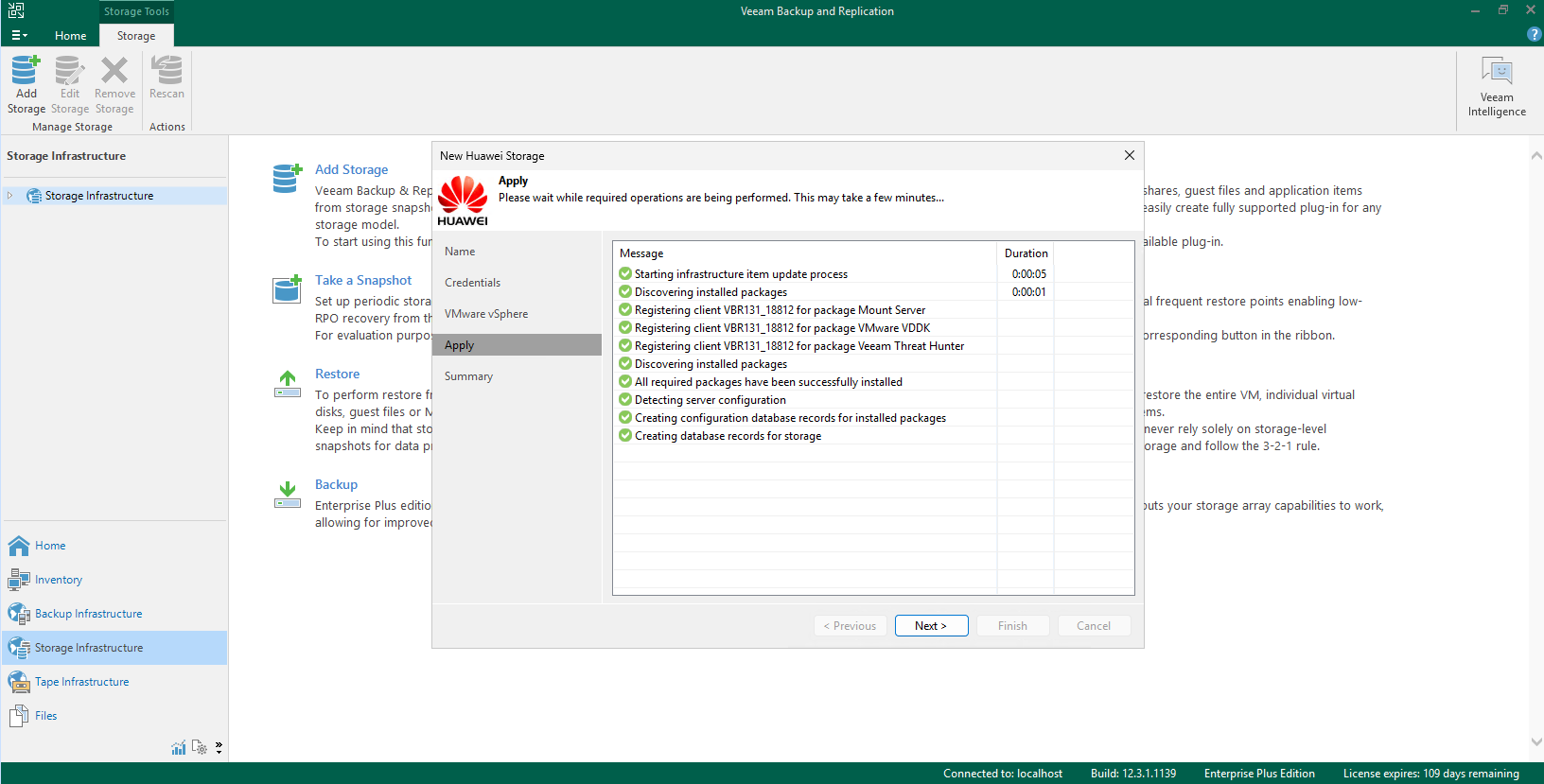Click the Message column header
Image resolution: width=1544 pixels, height=784 pixels.
click(x=804, y=253)
